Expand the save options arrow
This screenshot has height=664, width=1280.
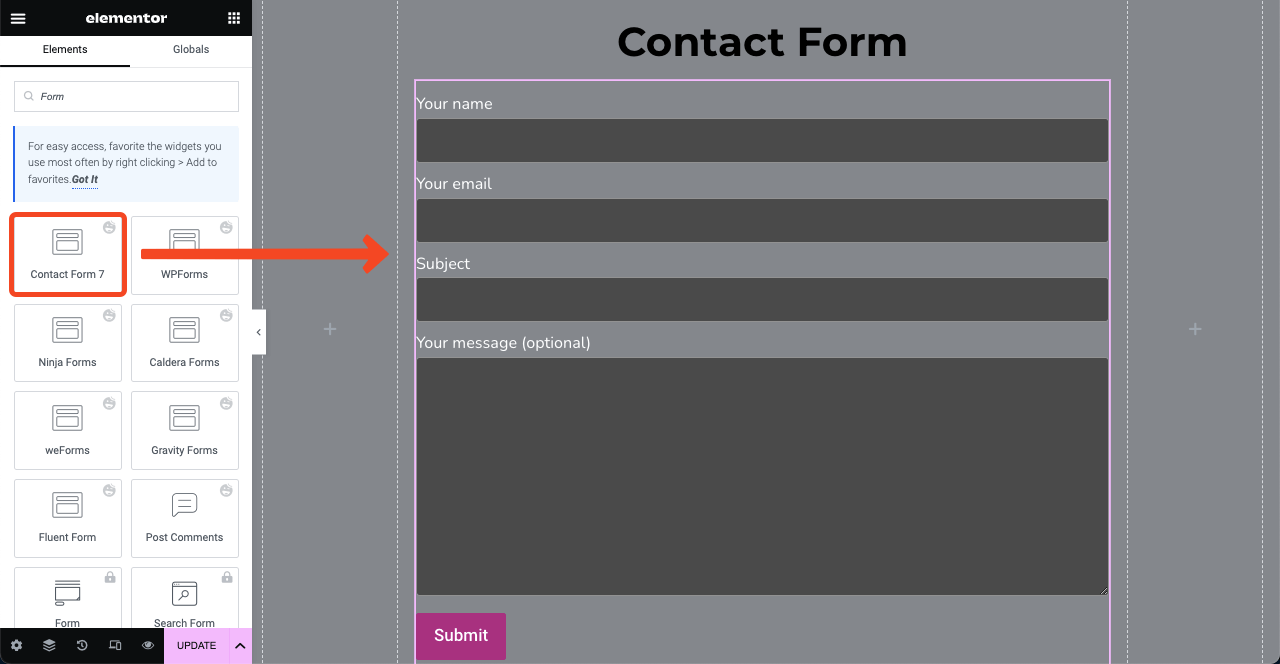coord(240,646)
